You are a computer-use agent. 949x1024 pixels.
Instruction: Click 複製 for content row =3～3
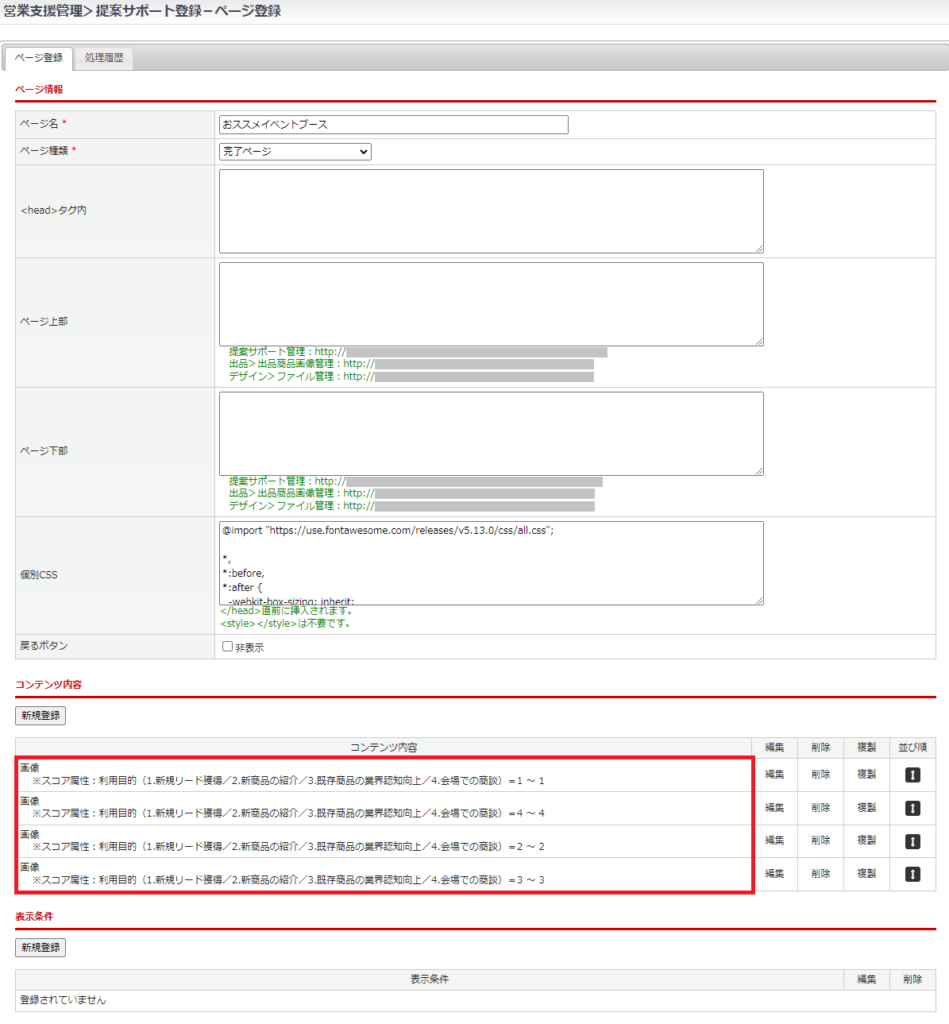tap(867, 874)
